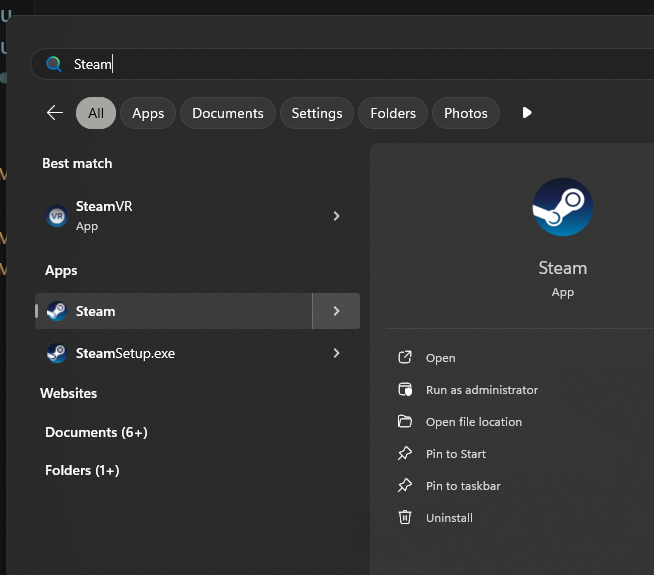The width and height of the screenshot is (654, 575).
Task: Click the SteamSetup.exe icon
Action: 57,353
